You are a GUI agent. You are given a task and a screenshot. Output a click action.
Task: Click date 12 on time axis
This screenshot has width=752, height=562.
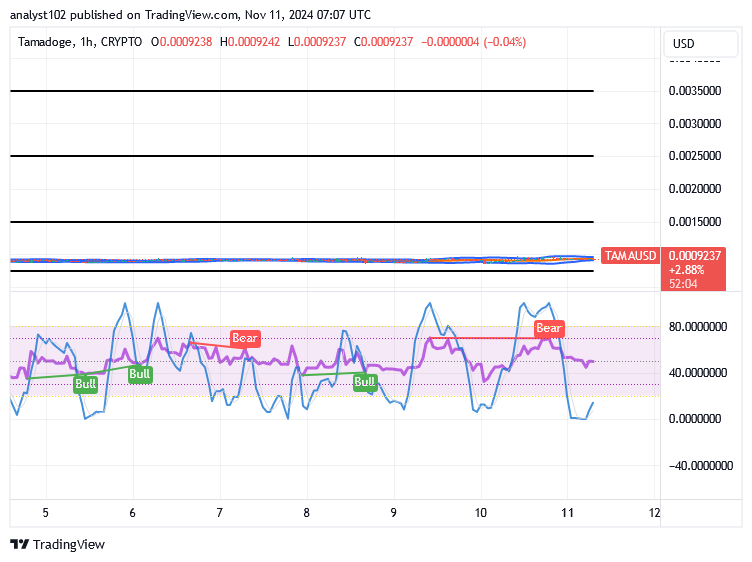(655, 514)
